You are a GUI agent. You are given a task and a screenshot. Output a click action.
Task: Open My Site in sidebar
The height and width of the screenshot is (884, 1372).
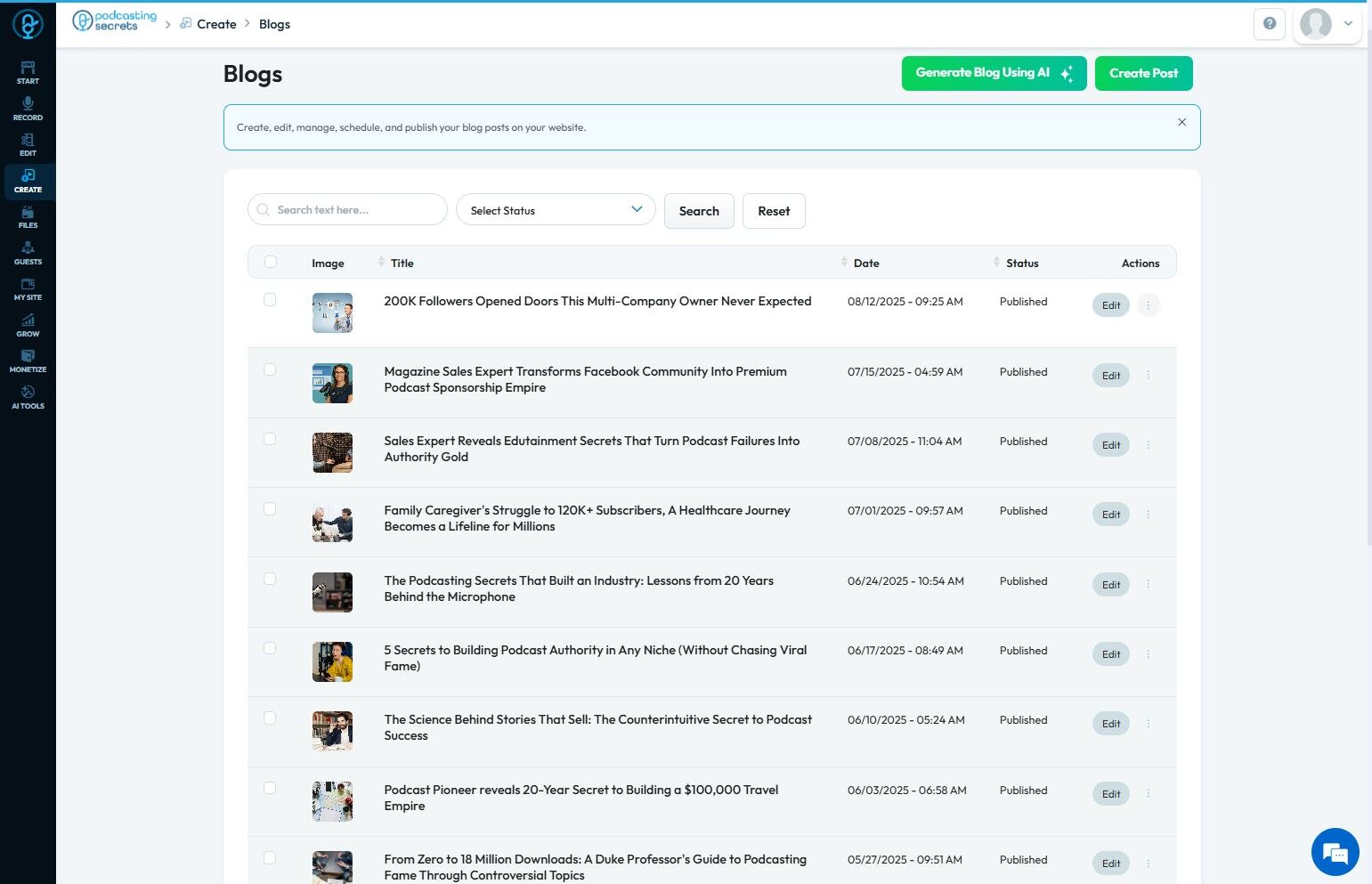[x=28, y=289]
